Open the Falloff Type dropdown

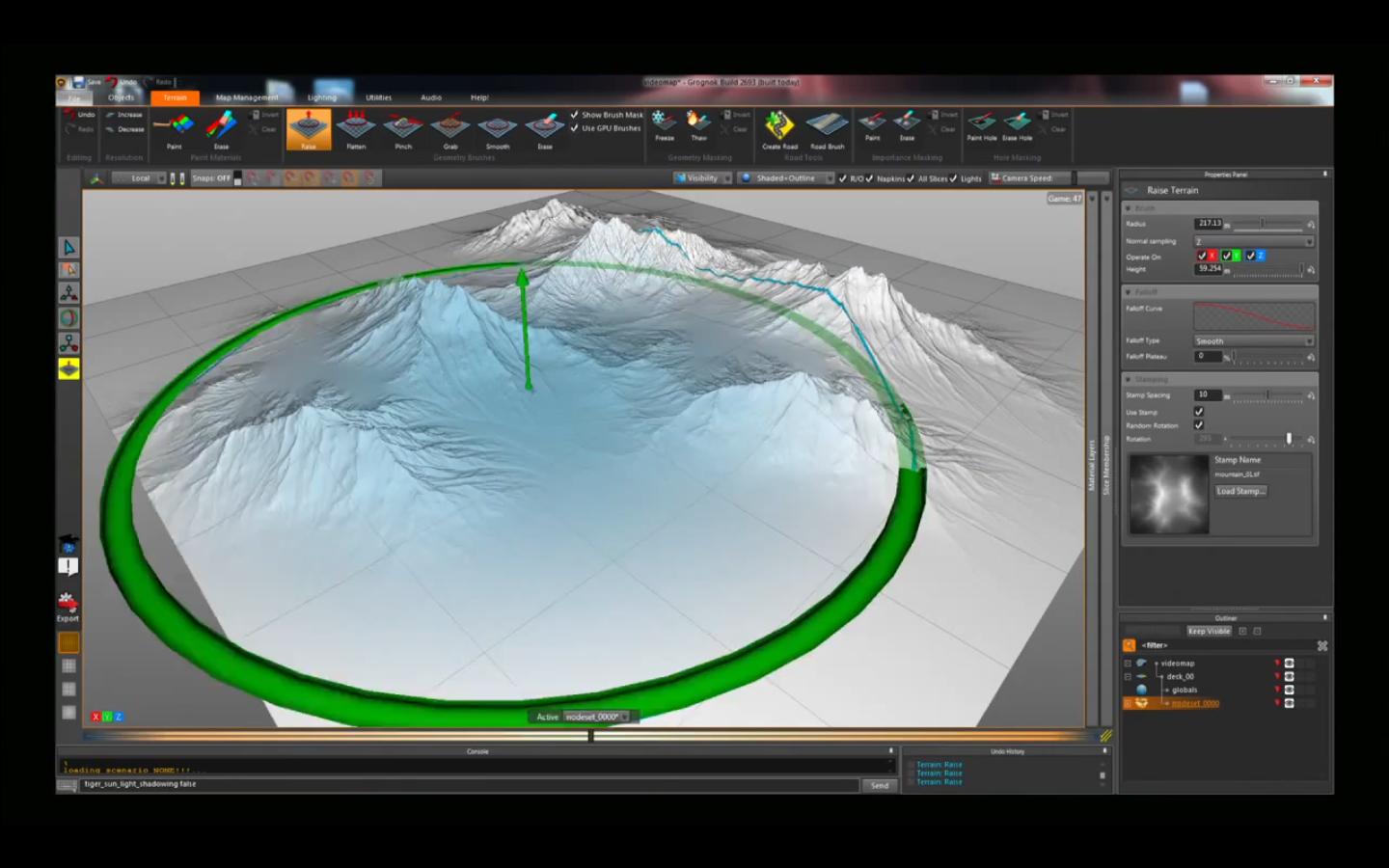(1253, 341)
